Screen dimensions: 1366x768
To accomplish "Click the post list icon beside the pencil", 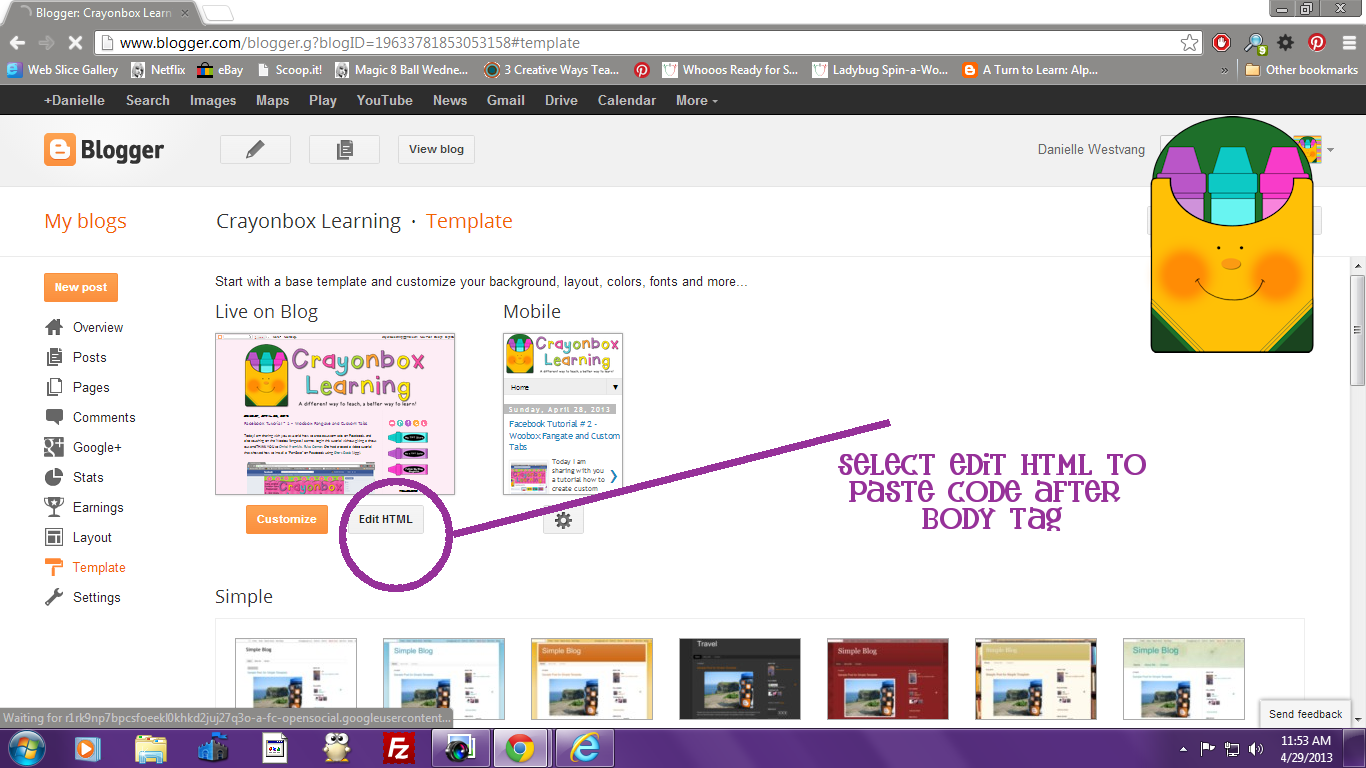I will (x=344, y=149).
